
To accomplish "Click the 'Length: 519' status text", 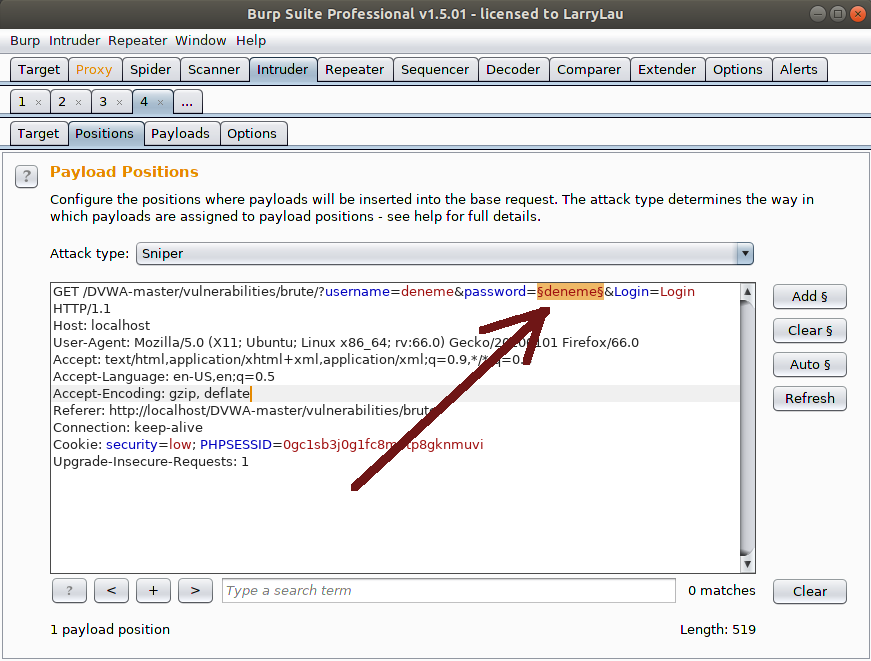I will click(718, 629).
